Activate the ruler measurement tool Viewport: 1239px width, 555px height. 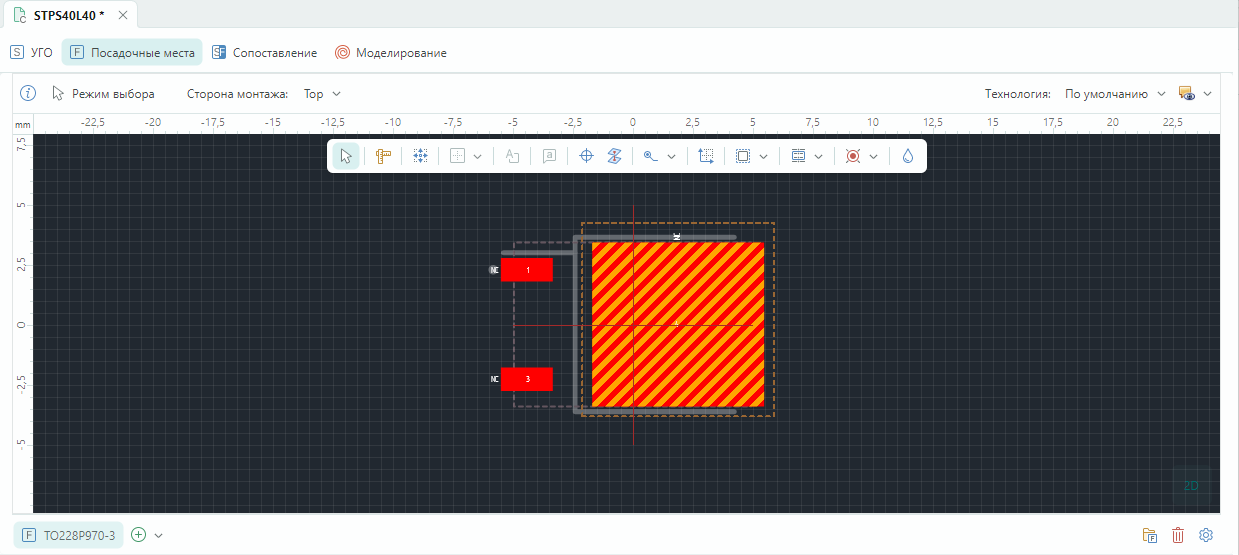point(382,156)
